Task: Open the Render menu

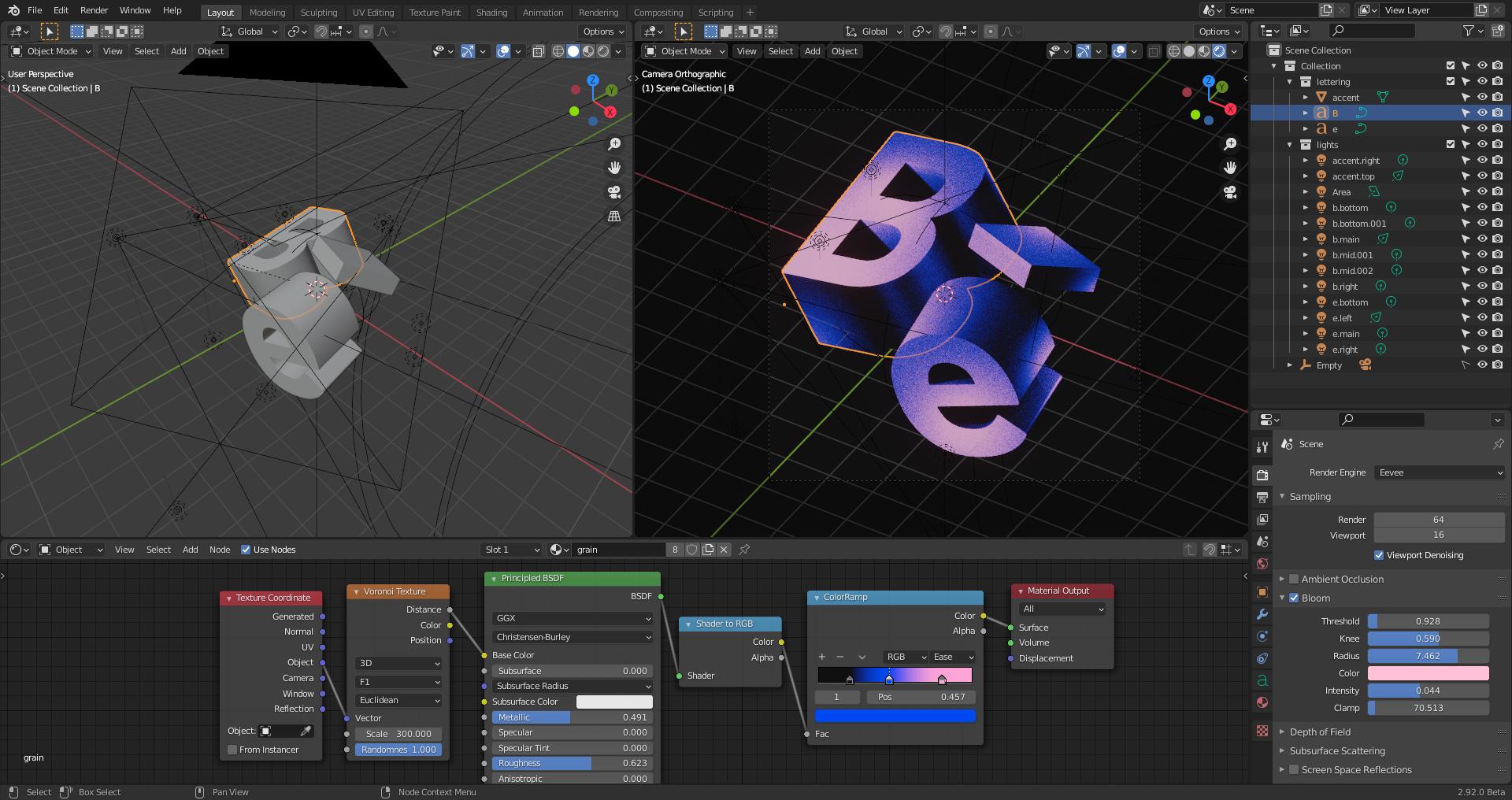Action: 94,10
